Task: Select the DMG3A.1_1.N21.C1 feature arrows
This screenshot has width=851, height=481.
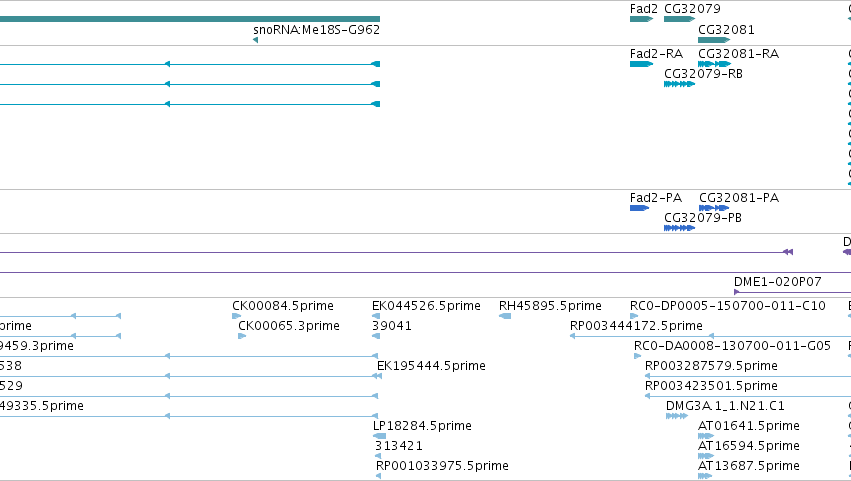Action: click(x=677, y=416)
